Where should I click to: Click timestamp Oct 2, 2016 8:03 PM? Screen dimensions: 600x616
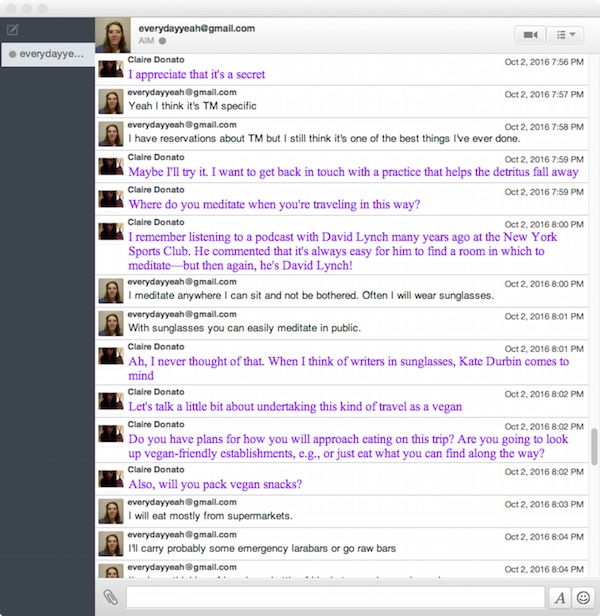pyautogui.click(x=544, y=504)
